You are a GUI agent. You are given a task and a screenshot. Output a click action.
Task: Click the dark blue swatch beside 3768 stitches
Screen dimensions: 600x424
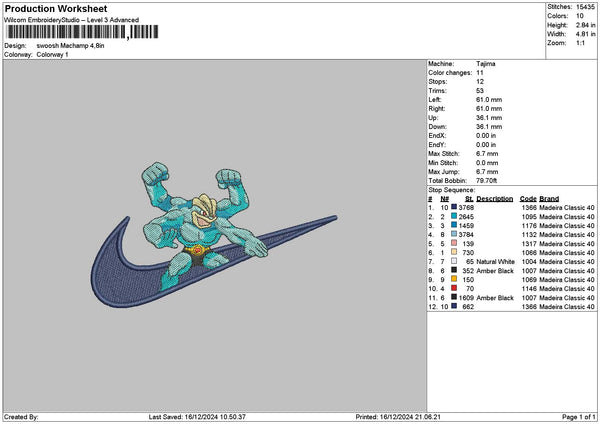[454, 207]
